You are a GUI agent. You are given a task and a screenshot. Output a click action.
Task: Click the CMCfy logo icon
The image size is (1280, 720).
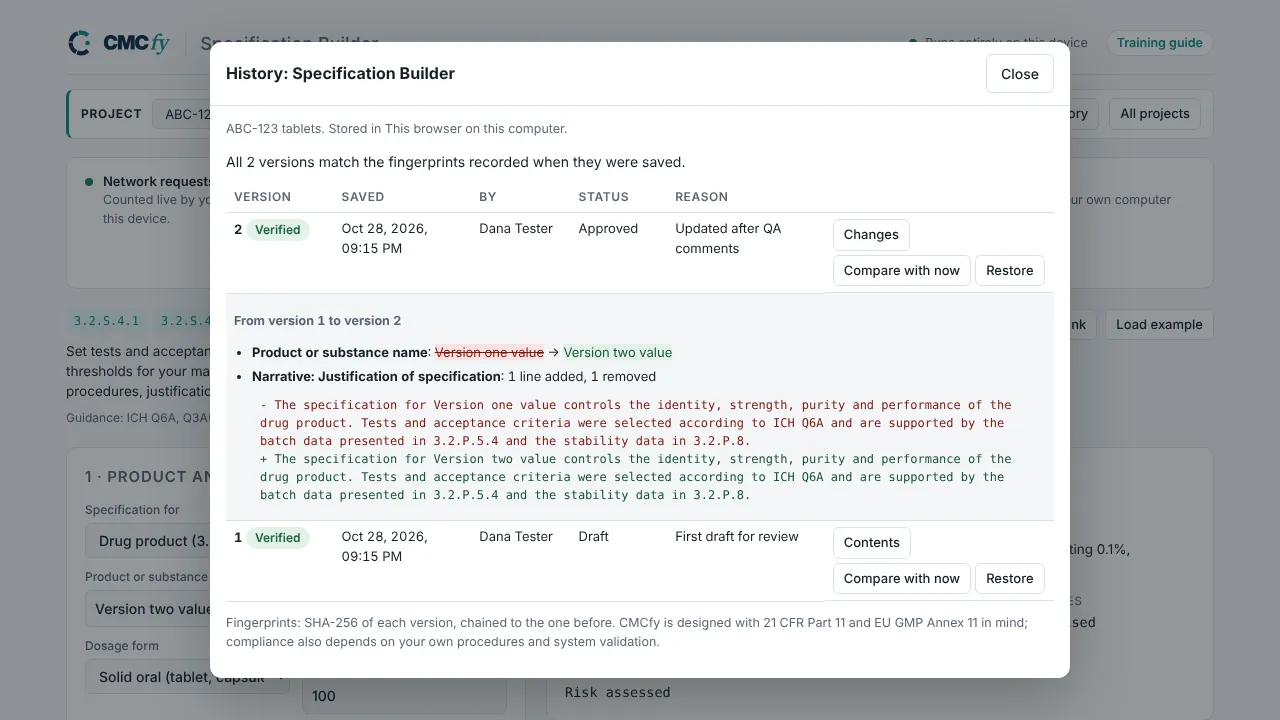[80, 43]
